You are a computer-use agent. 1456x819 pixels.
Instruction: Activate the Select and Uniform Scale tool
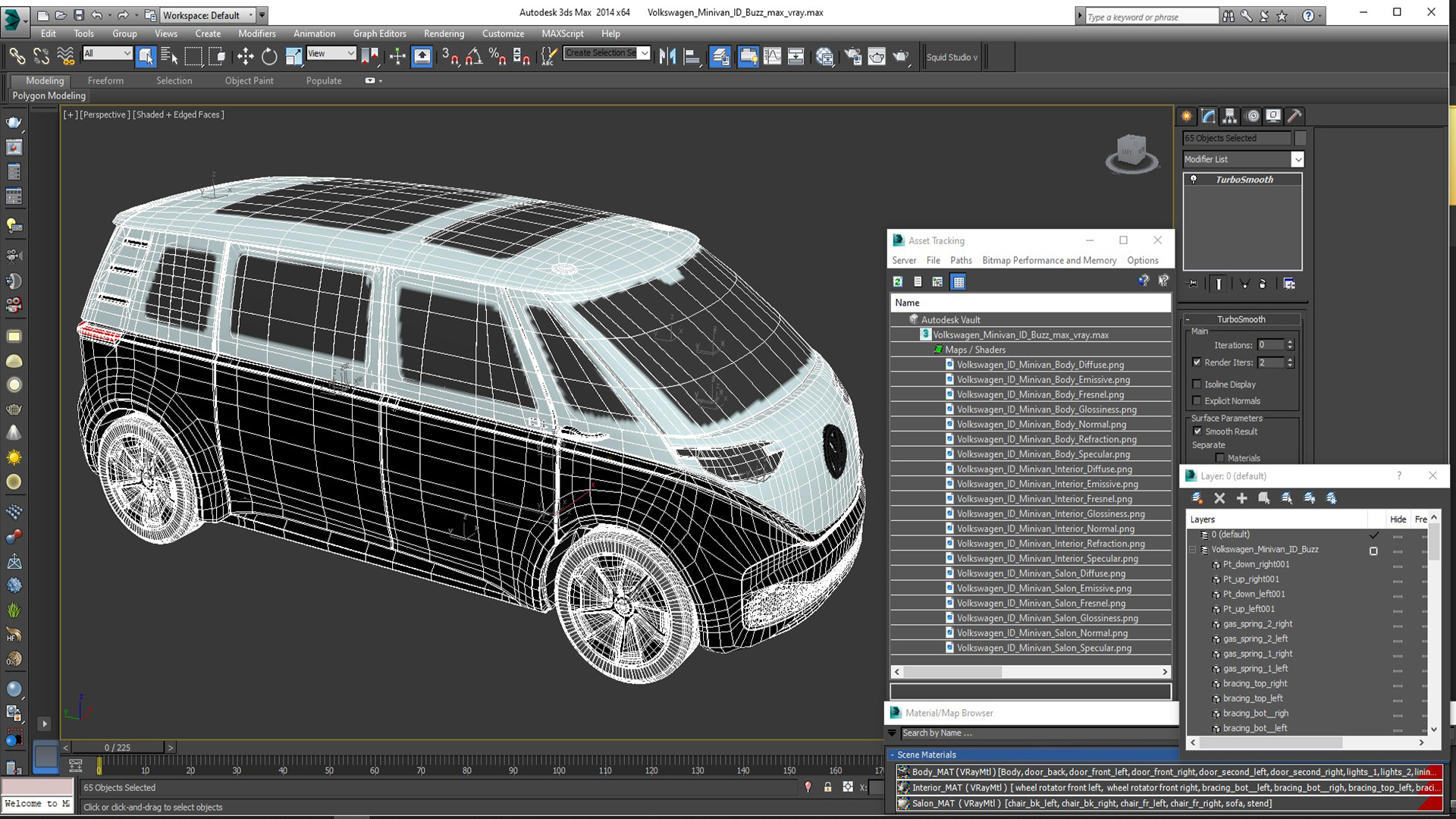[x=293, y=56]
